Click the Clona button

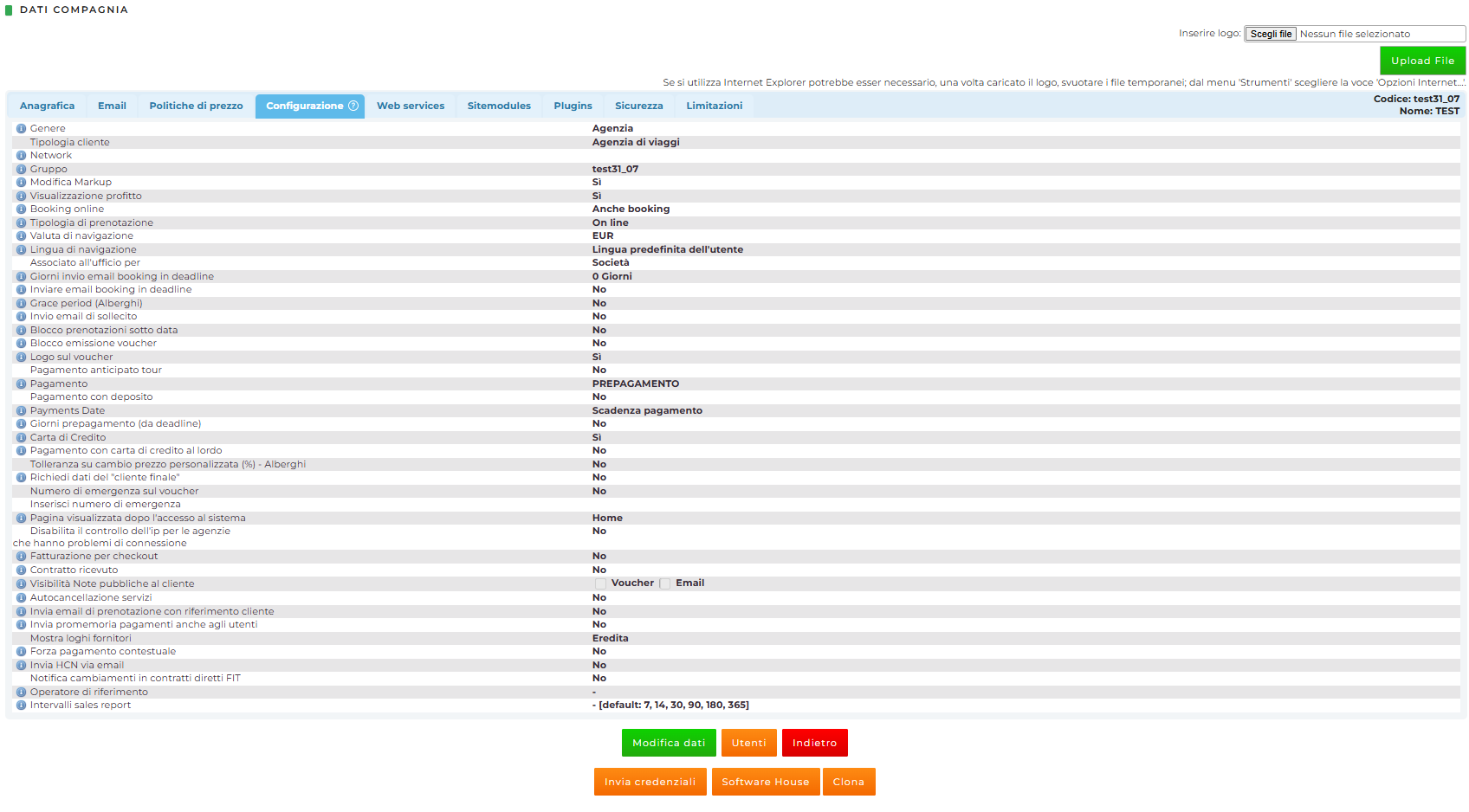click(x=848, y=782)
